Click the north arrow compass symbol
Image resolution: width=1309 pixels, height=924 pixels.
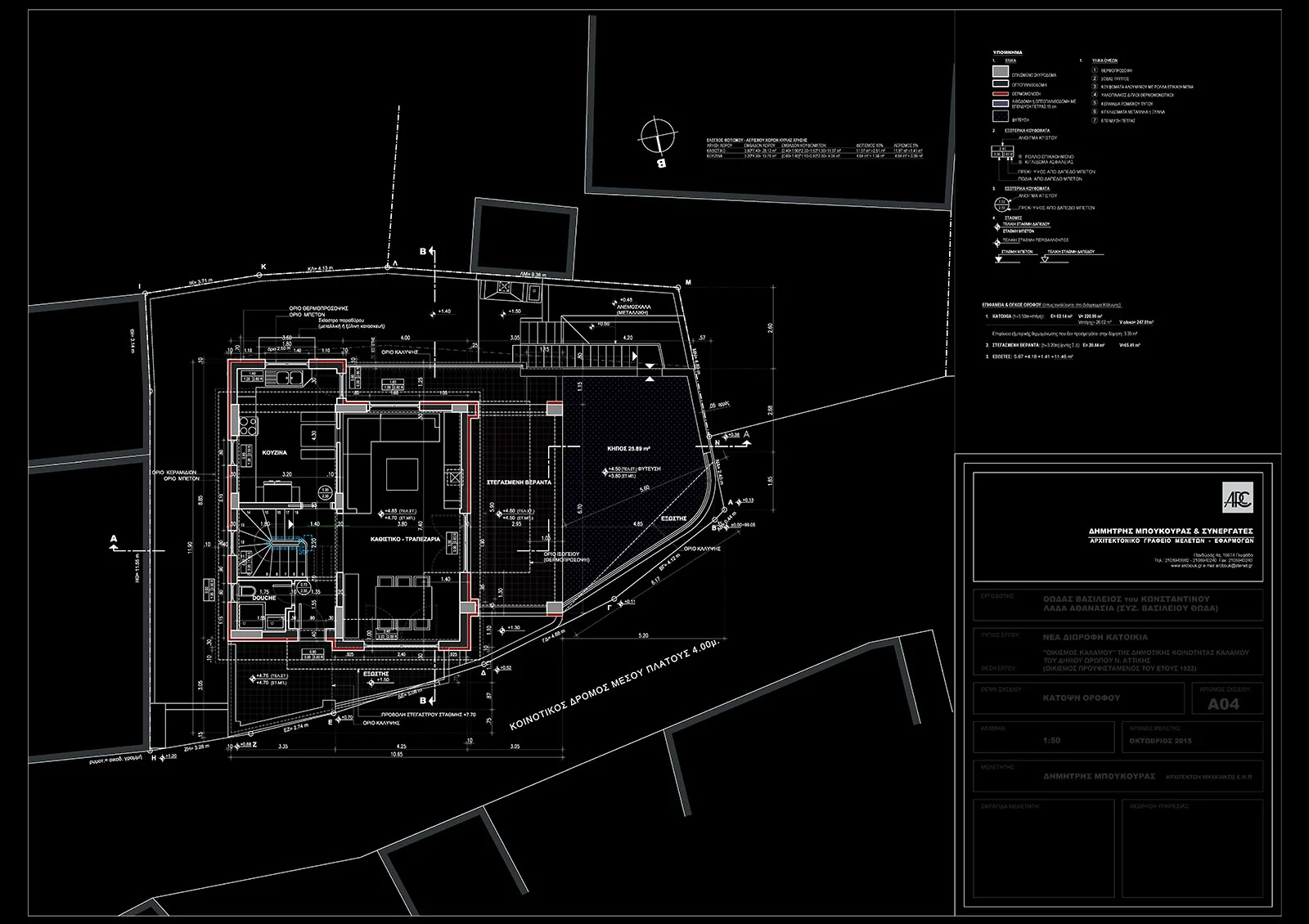(x=657, y=134)
